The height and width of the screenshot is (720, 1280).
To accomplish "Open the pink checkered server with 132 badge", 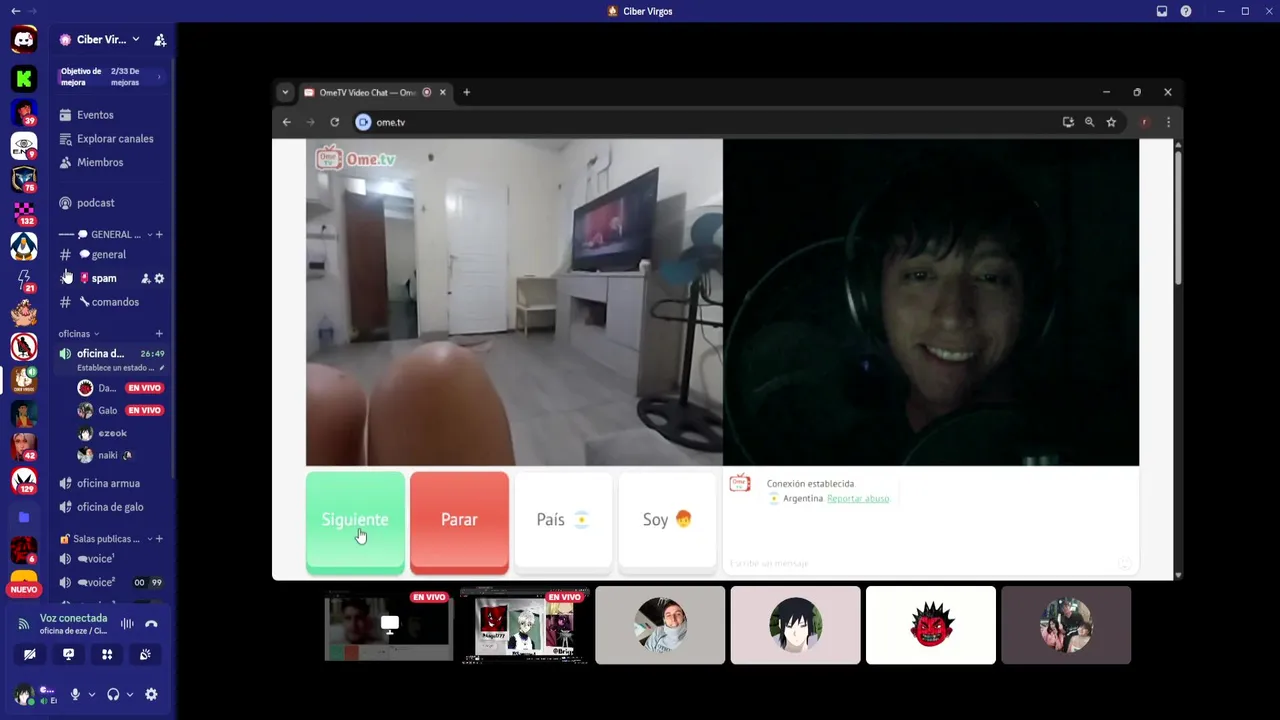I will [24, 213].
